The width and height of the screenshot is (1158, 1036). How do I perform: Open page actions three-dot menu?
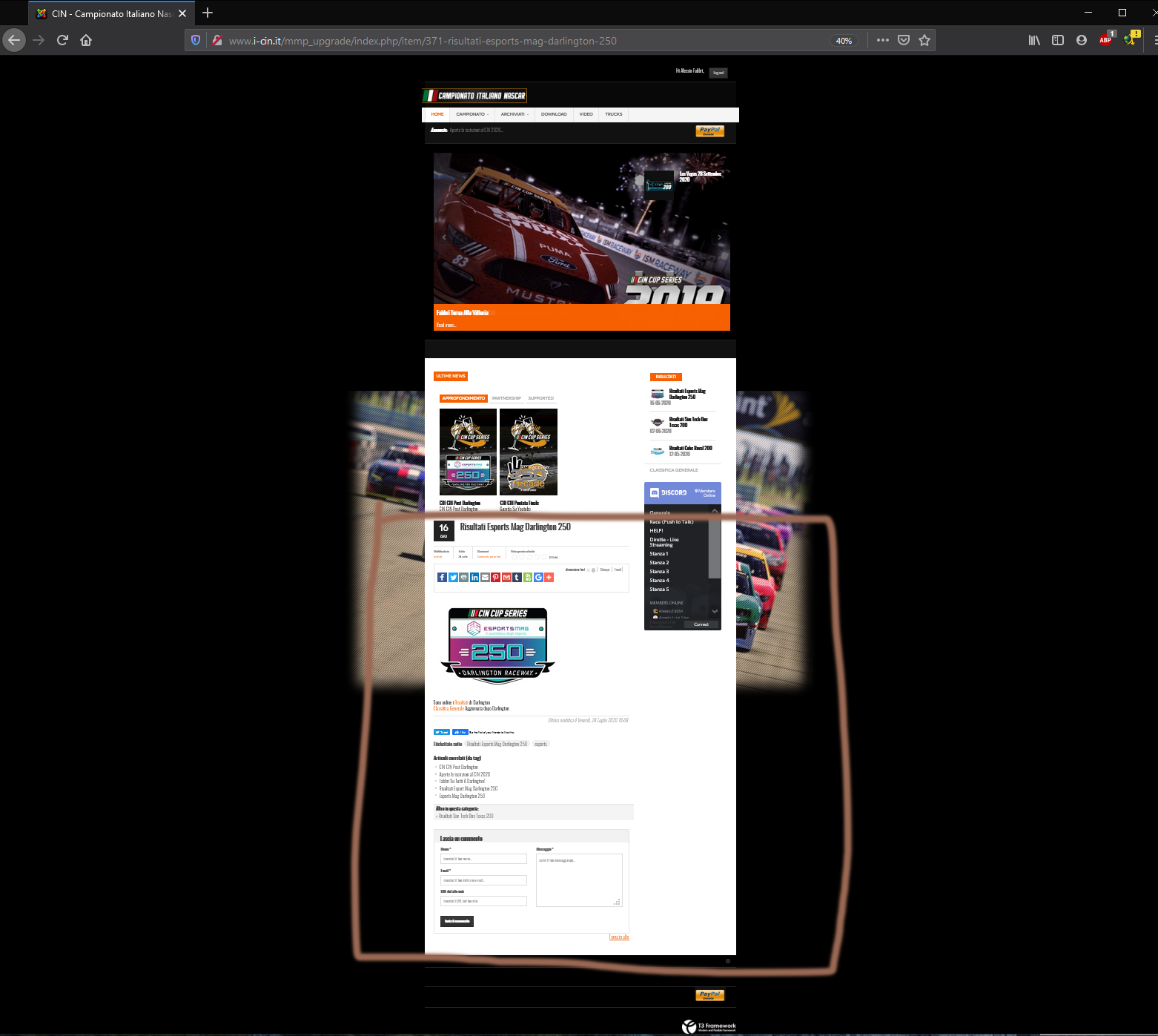pos(882,40)
